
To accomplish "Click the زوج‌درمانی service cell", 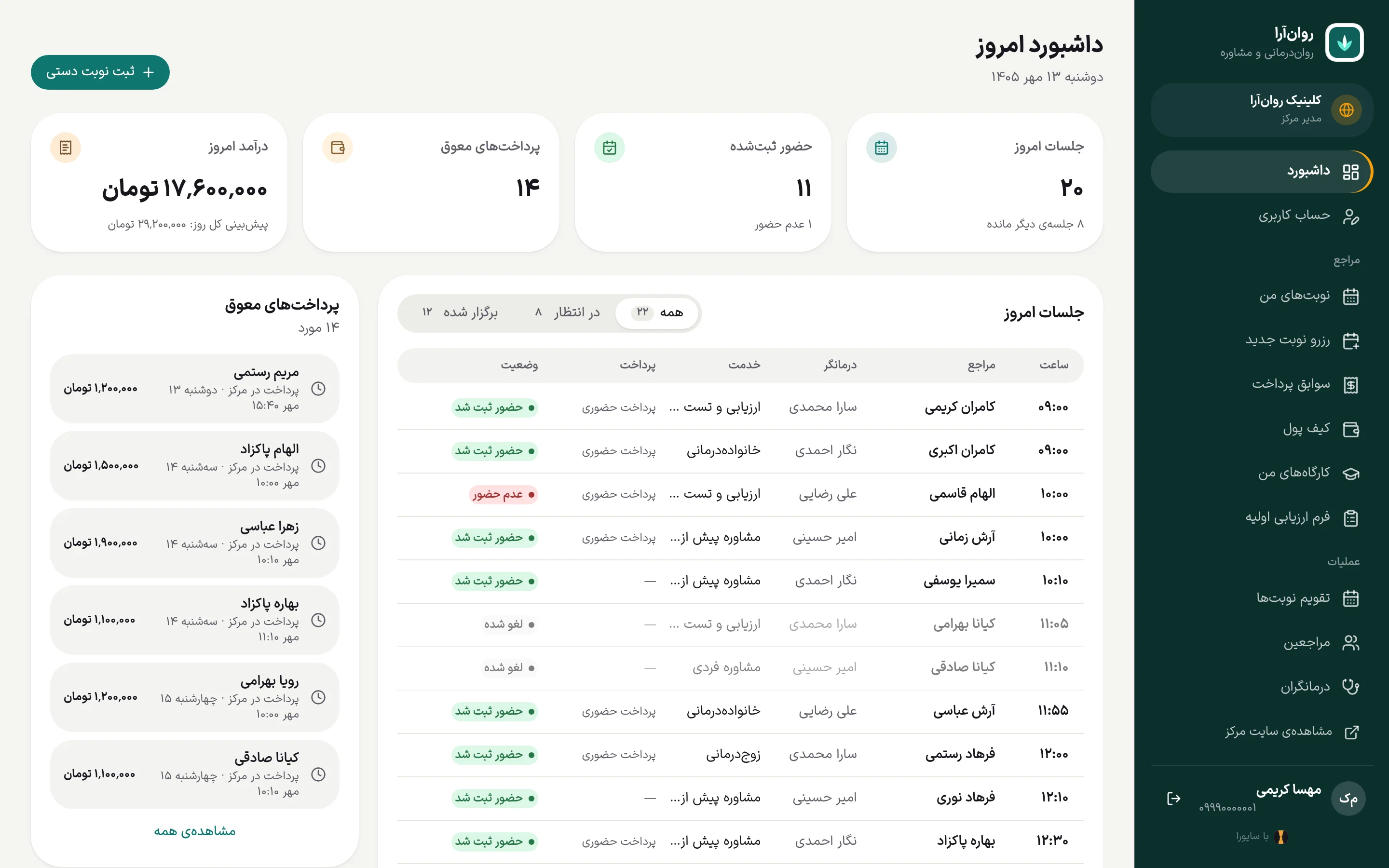I will point(733,754).
